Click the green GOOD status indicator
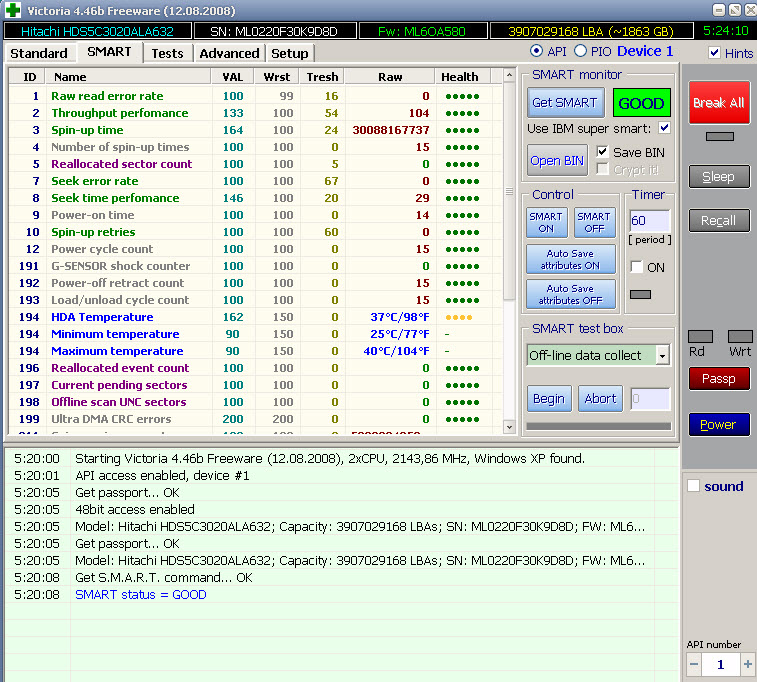Screen dimensions: 757x682 (641, 103)
